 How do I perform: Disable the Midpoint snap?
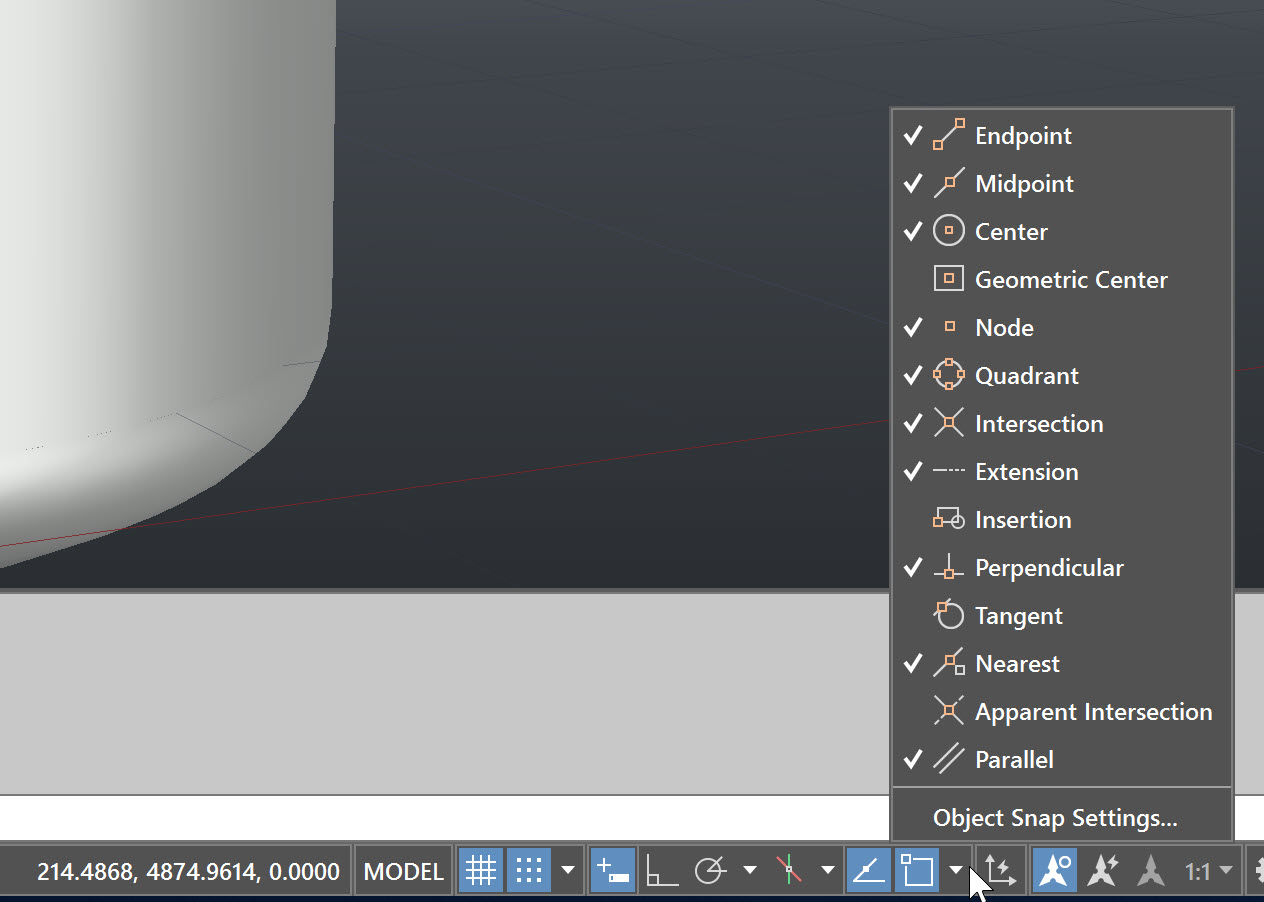[x=1024, y=183]
